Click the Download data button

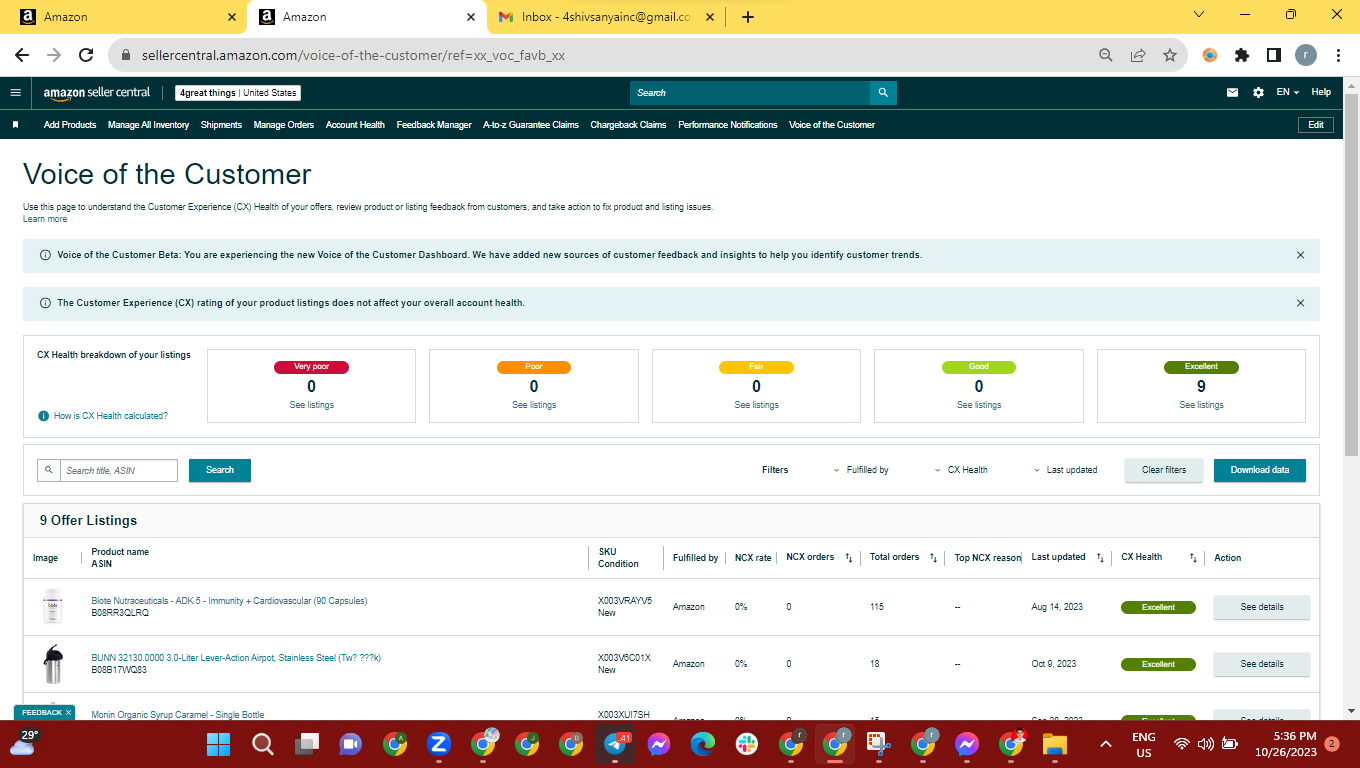pyautogui.click(x=1260, y=470)
